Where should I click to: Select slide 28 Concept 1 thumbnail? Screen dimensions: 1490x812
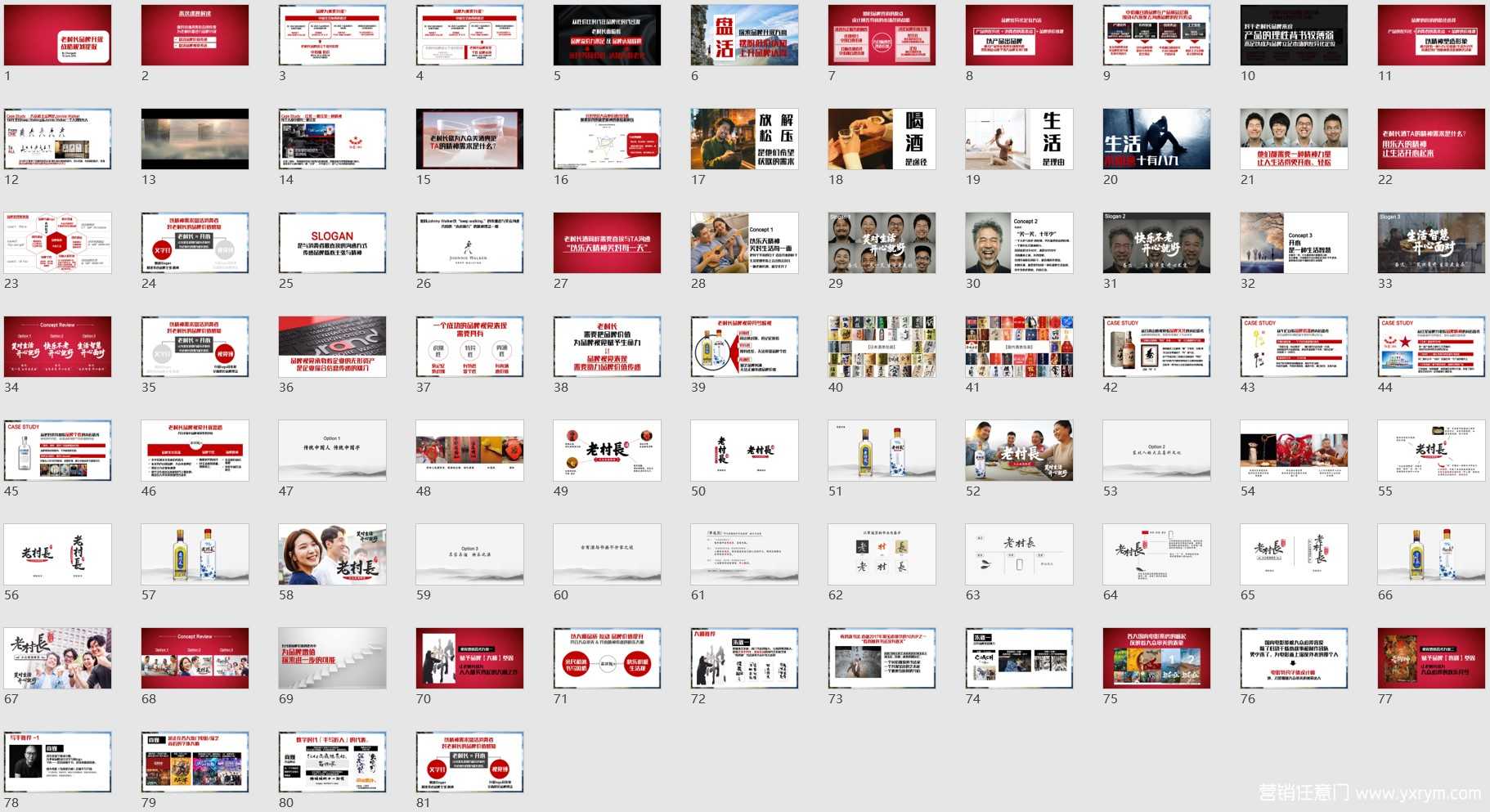[x=744, y=243]
